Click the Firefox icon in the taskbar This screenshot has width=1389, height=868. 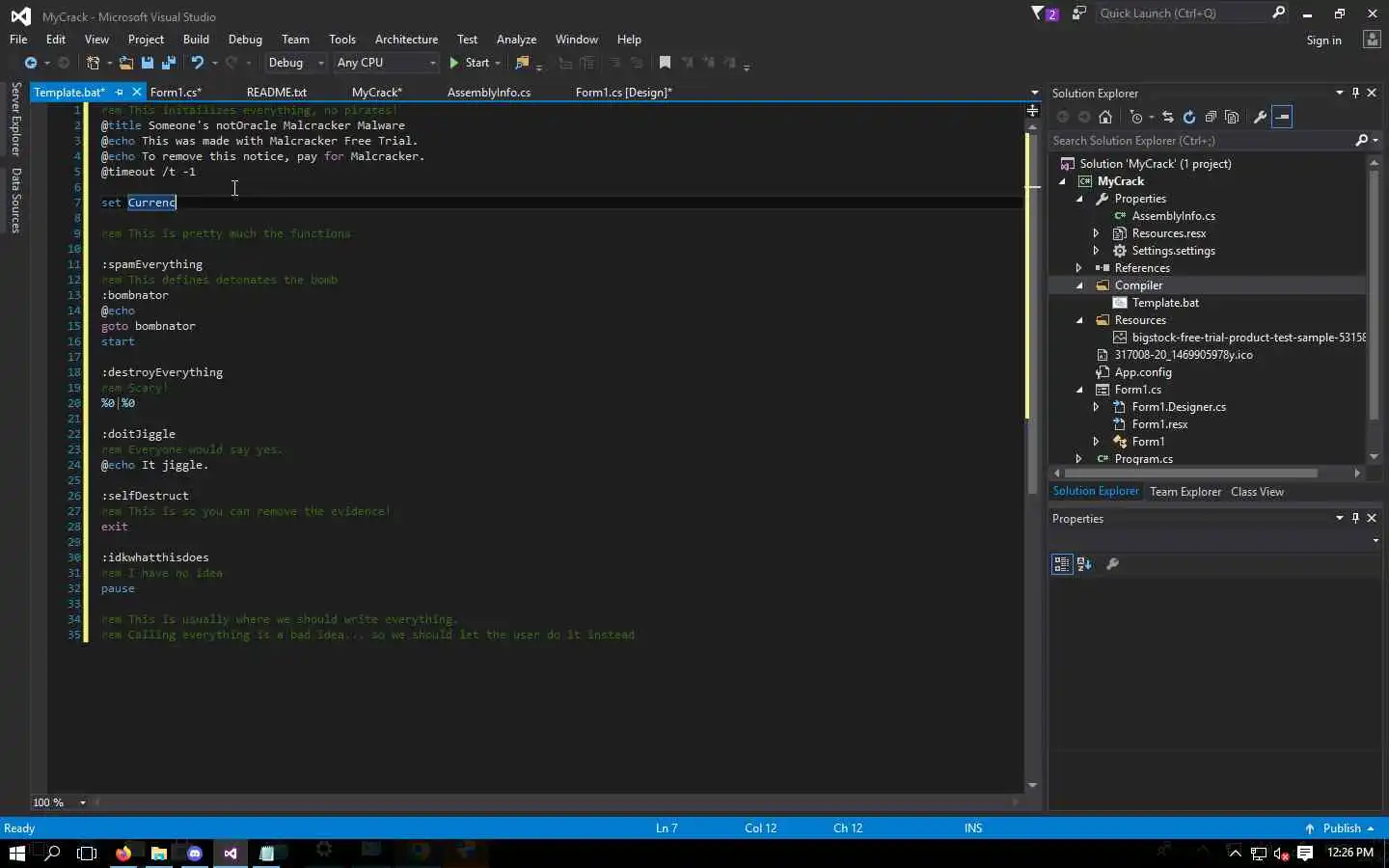123,854
